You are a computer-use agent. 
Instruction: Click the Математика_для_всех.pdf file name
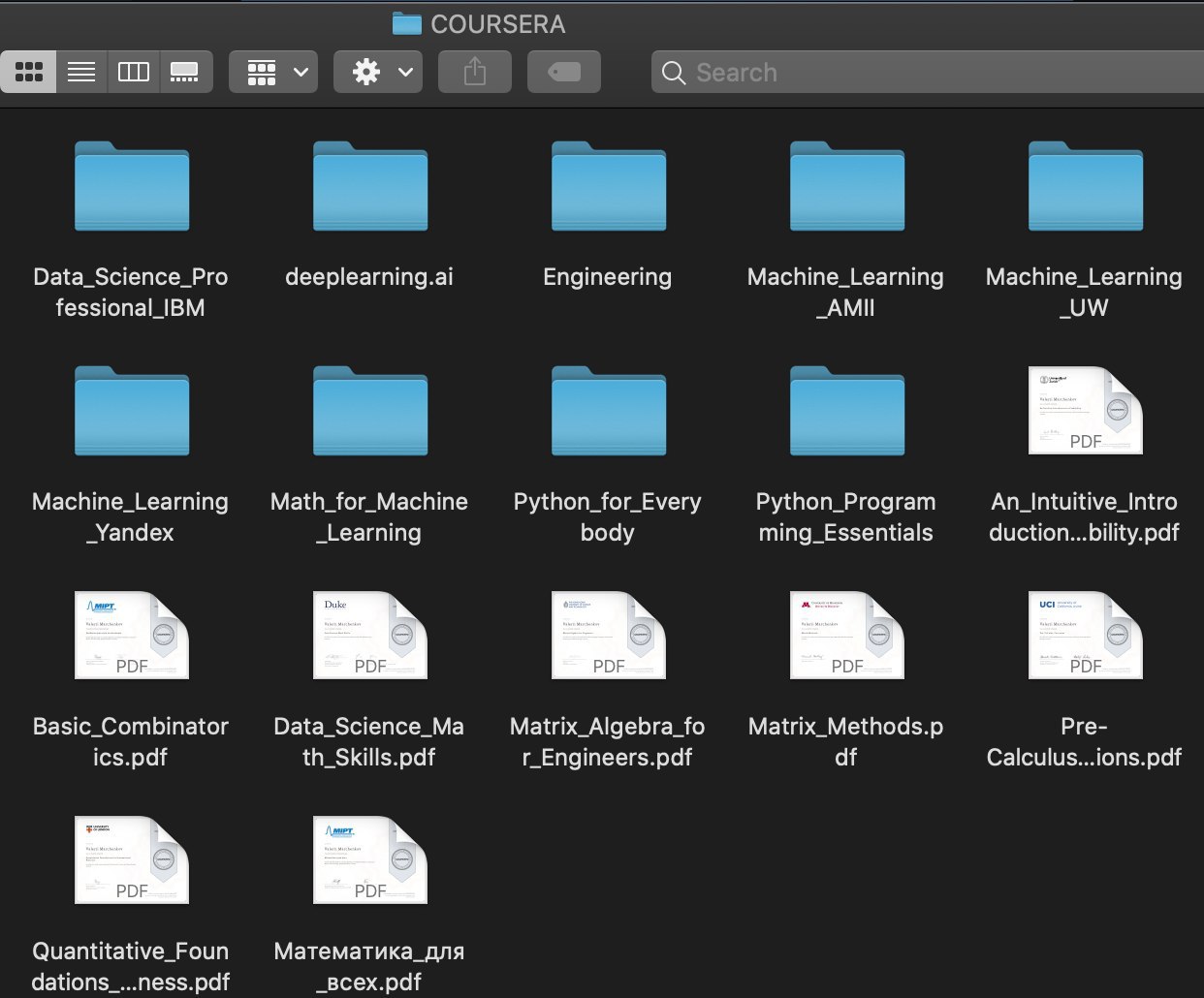369,967
